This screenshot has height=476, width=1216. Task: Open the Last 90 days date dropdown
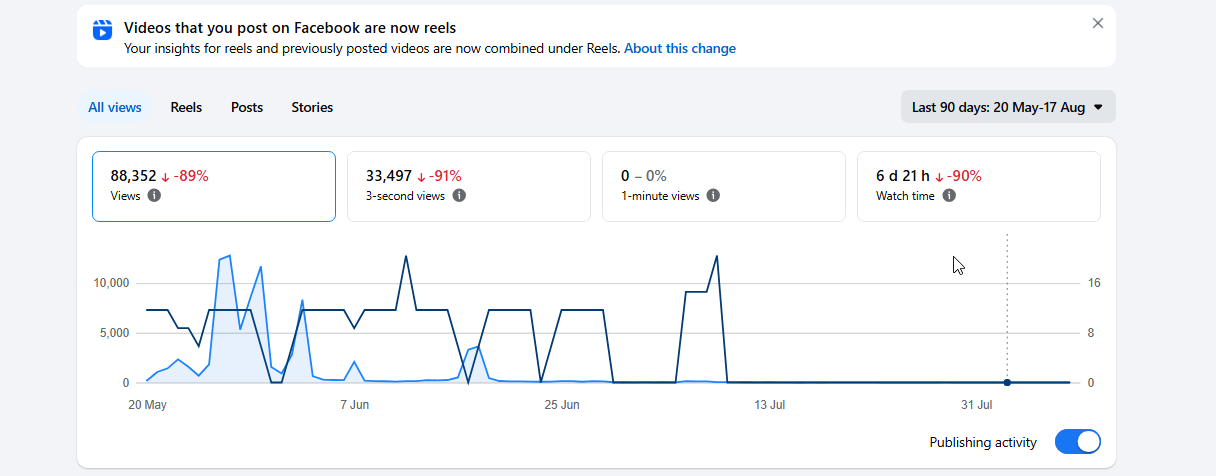click(1008, 107)
